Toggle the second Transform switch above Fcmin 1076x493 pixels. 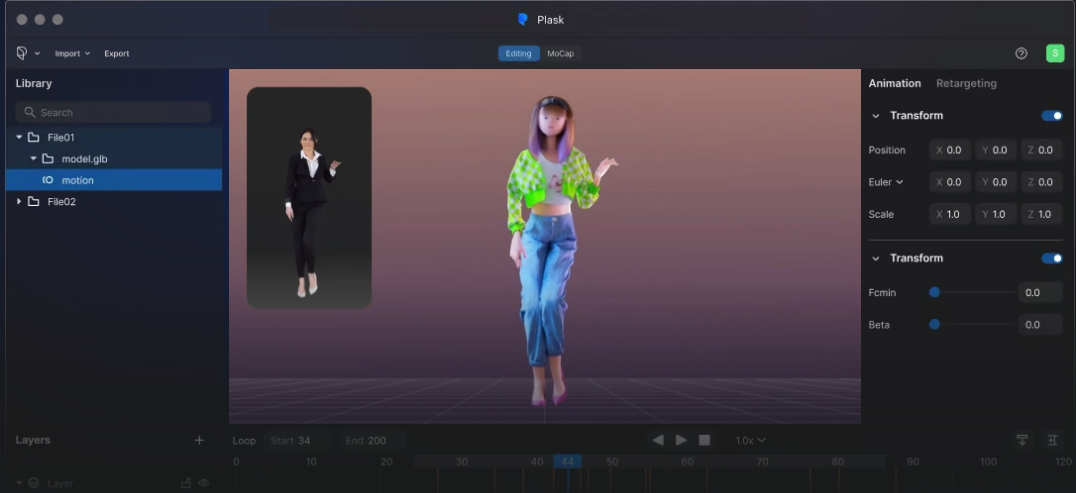tap(1052, 258)
